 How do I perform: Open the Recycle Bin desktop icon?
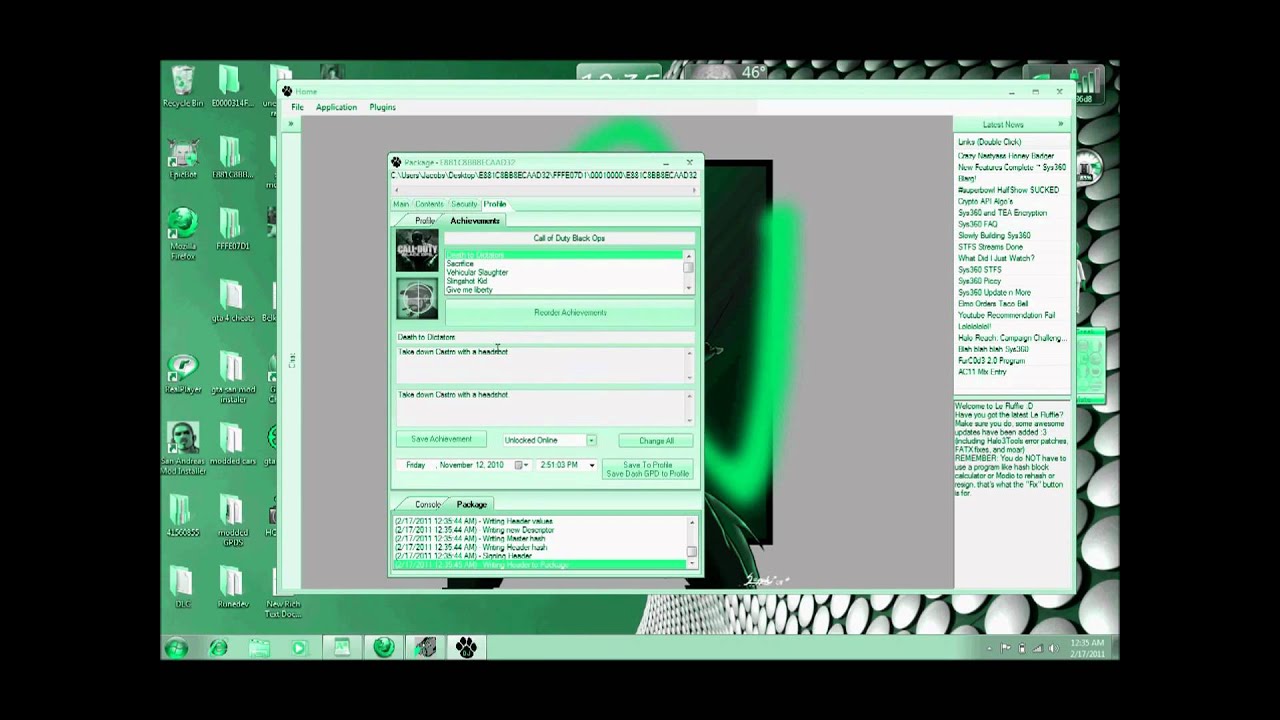183,87
